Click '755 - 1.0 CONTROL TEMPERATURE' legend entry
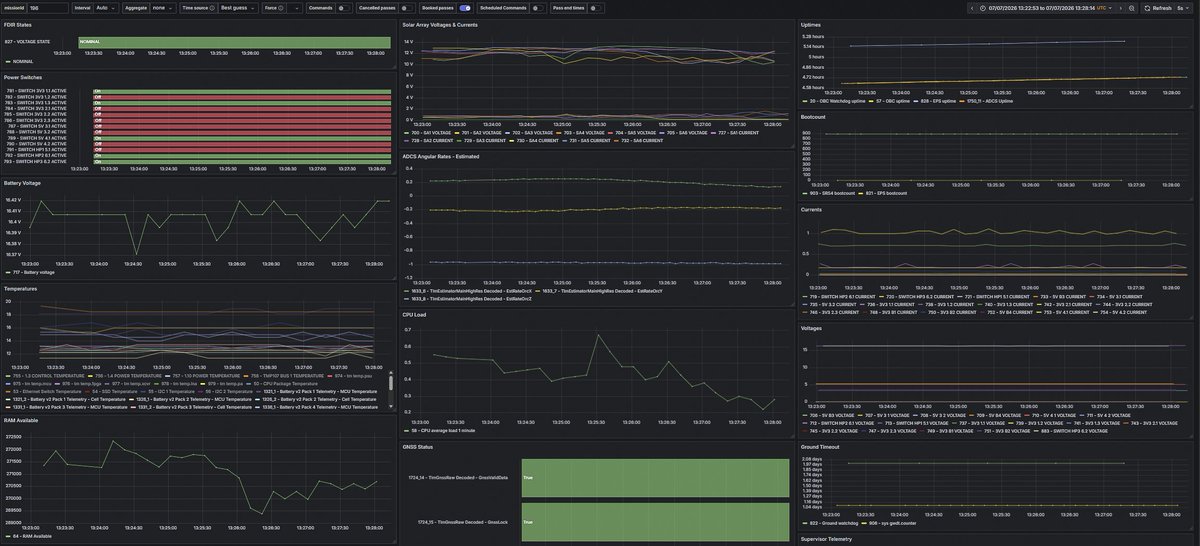The image size is (1200, 546). point(47,377)
